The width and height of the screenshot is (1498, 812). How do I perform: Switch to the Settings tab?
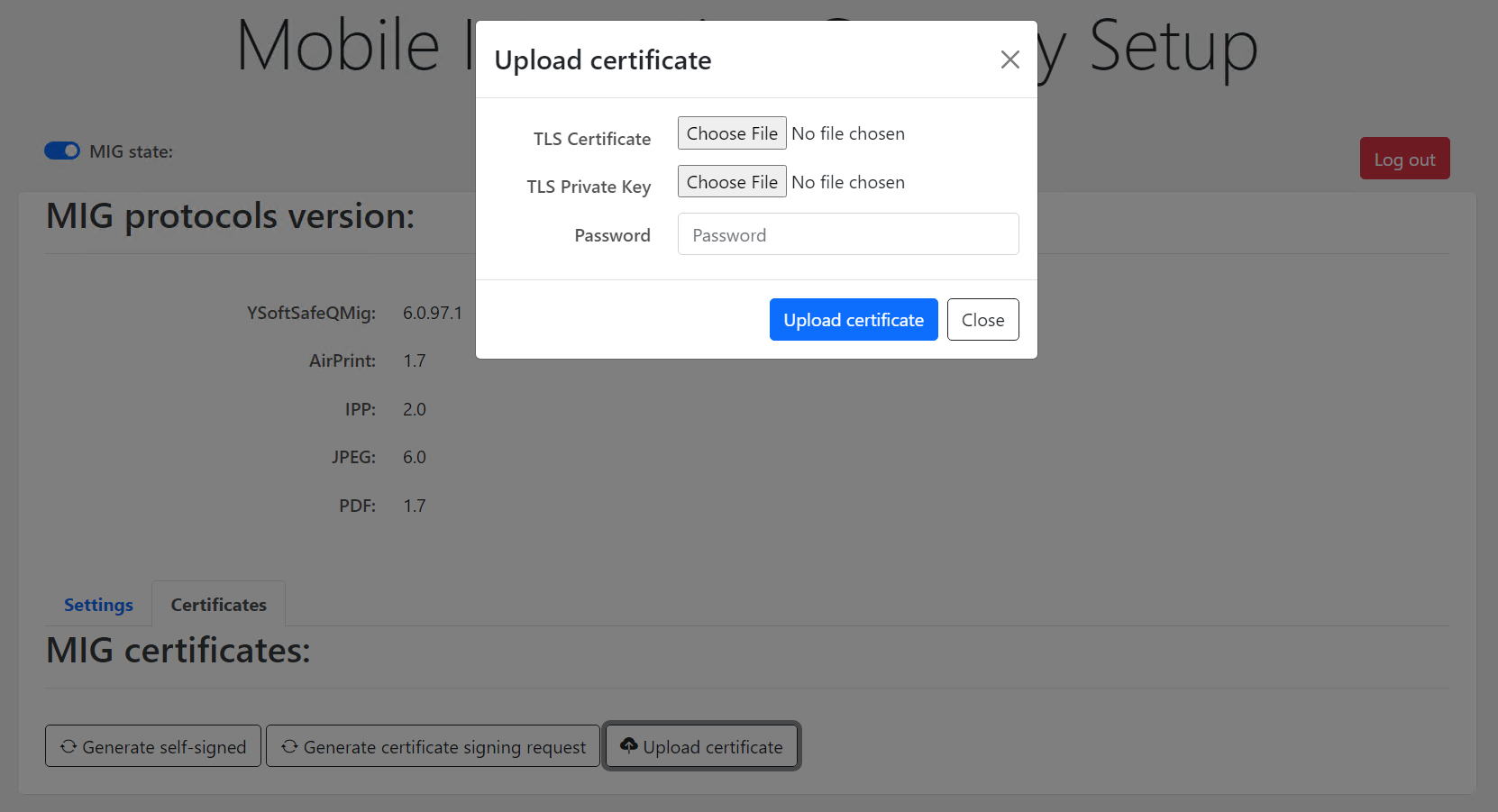(98, 605)
